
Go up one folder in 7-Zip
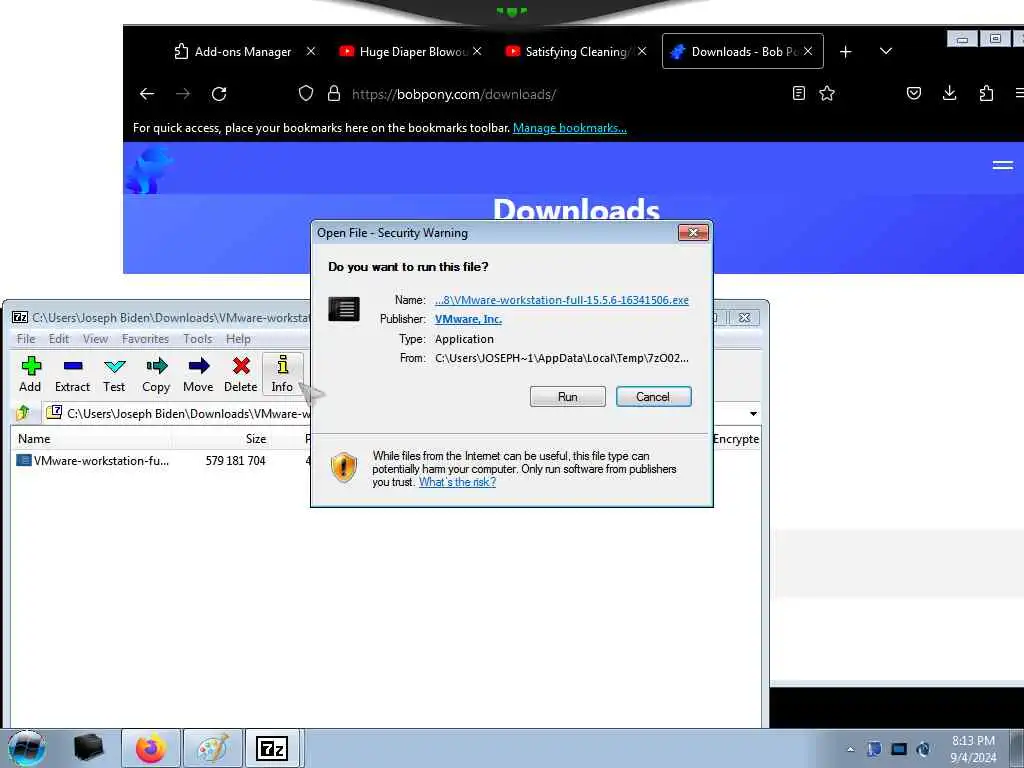click(x=24, y=413)
